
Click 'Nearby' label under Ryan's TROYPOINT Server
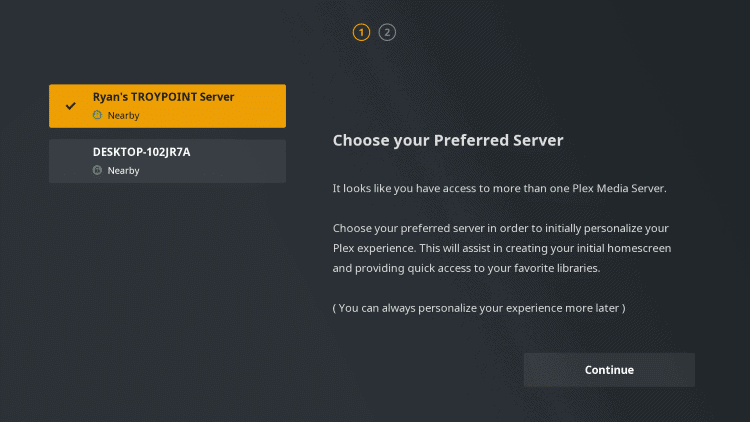(x=123, y=115)
